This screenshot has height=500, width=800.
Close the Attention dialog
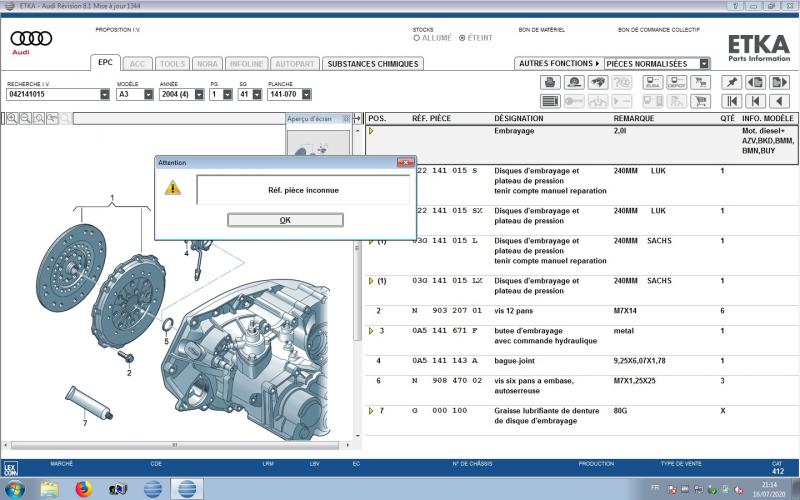406,163
